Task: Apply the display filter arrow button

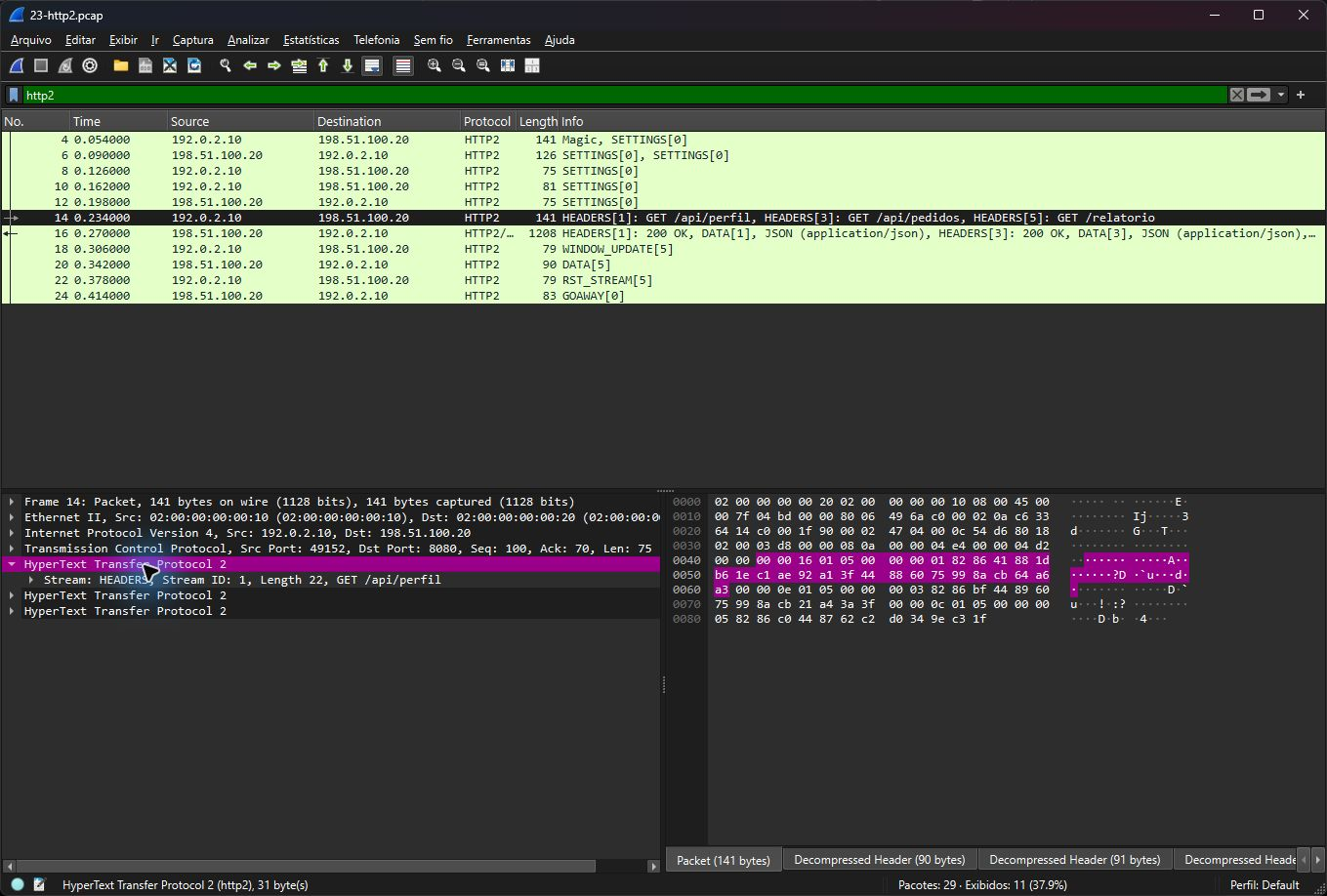Action: tap(1259, 95)
